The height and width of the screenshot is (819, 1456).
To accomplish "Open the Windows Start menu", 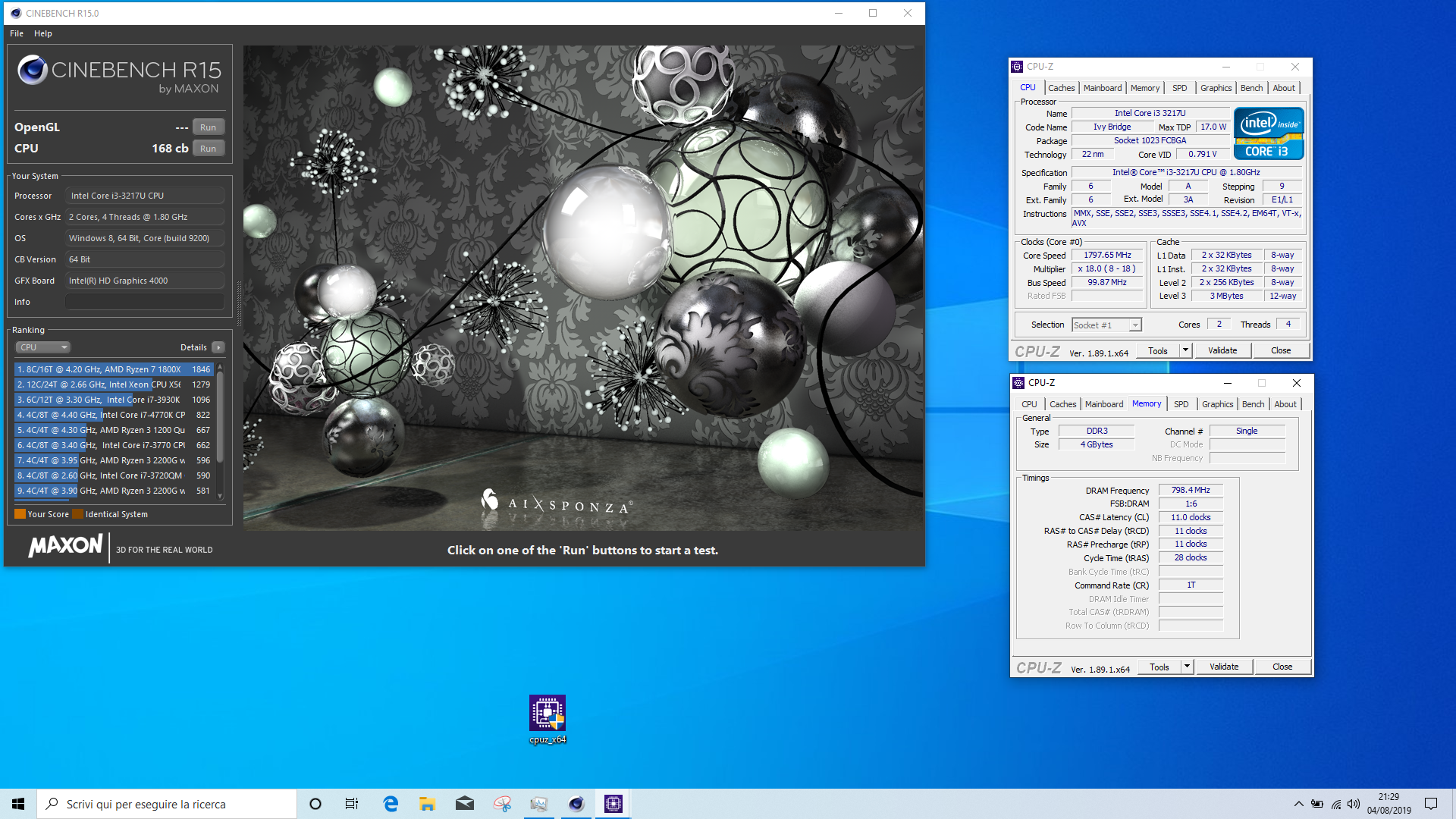I will [18, 804].
